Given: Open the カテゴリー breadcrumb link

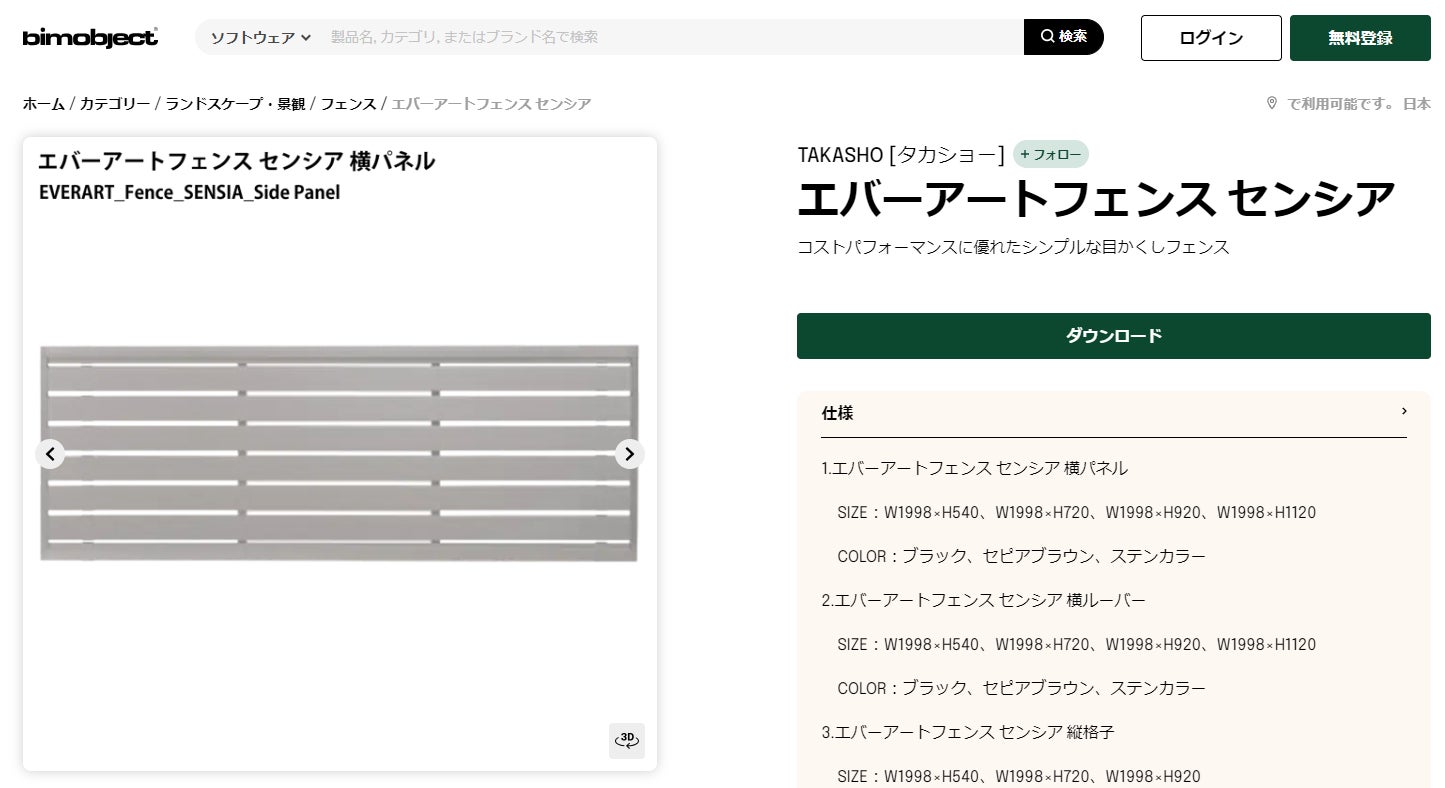Looking at the screenshot, I should coord(115,104).
